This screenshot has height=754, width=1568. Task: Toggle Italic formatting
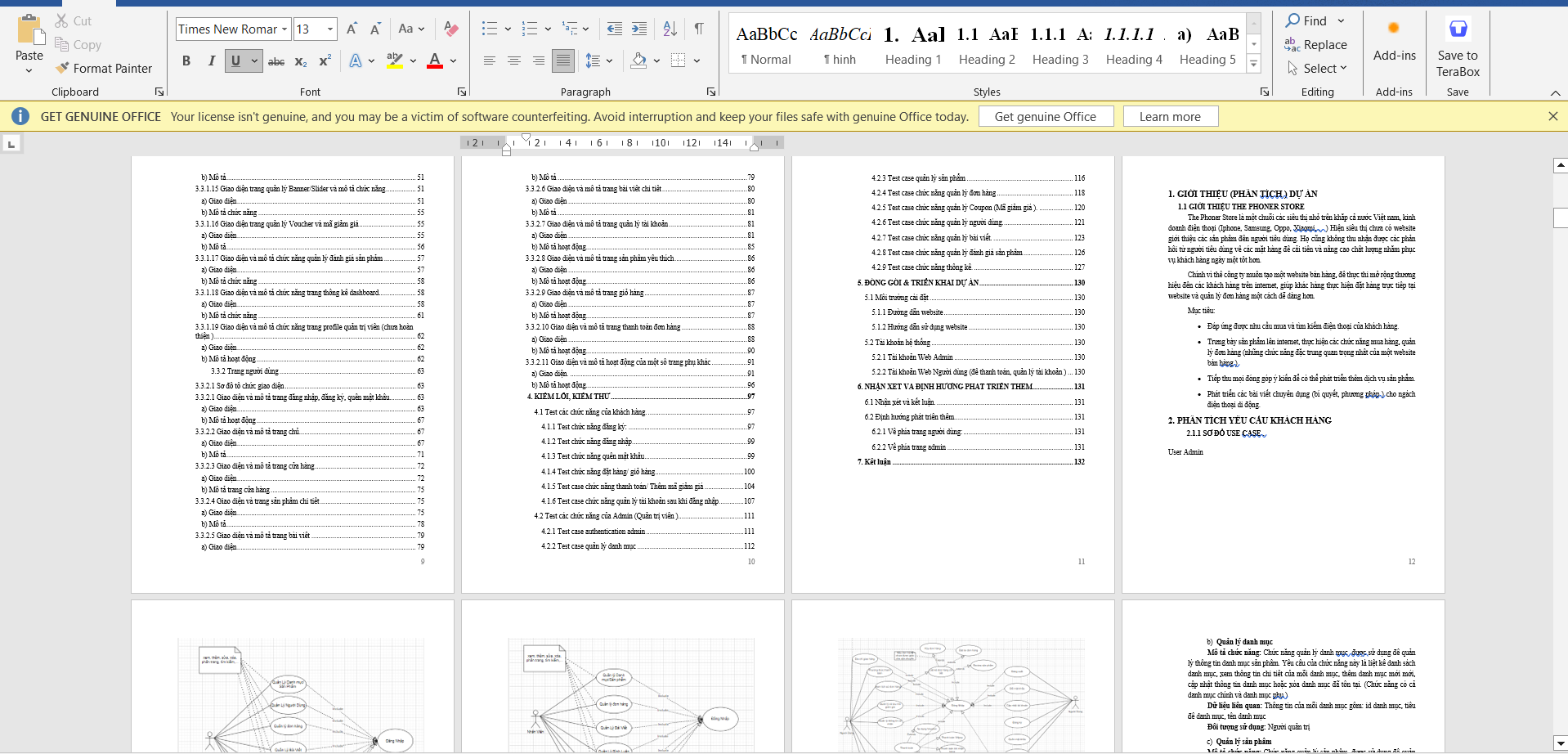[211, 61]
